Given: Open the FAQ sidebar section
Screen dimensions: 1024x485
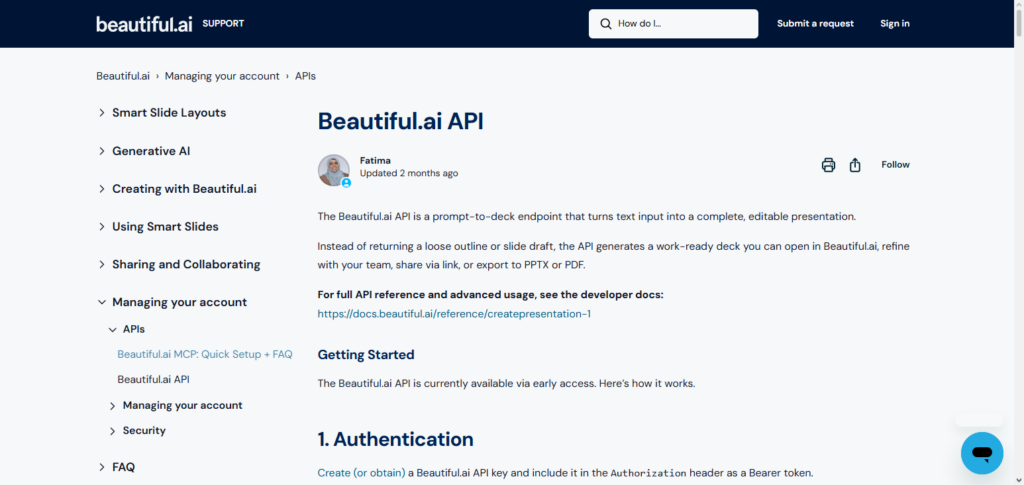Looking at the screenshot, I should tap(123, 467).
